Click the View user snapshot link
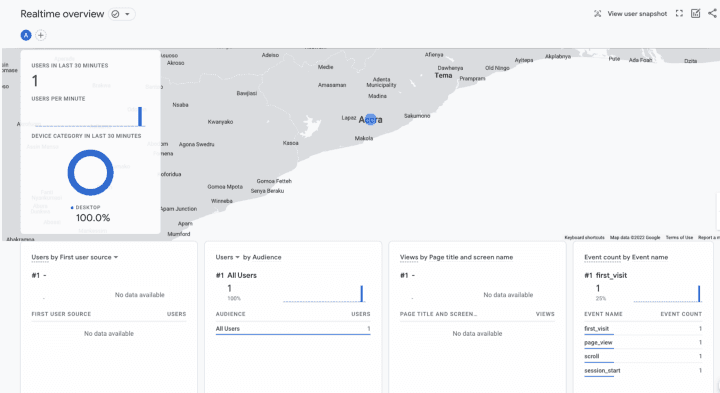The image size is (720, 393). (x=637, y=14)
